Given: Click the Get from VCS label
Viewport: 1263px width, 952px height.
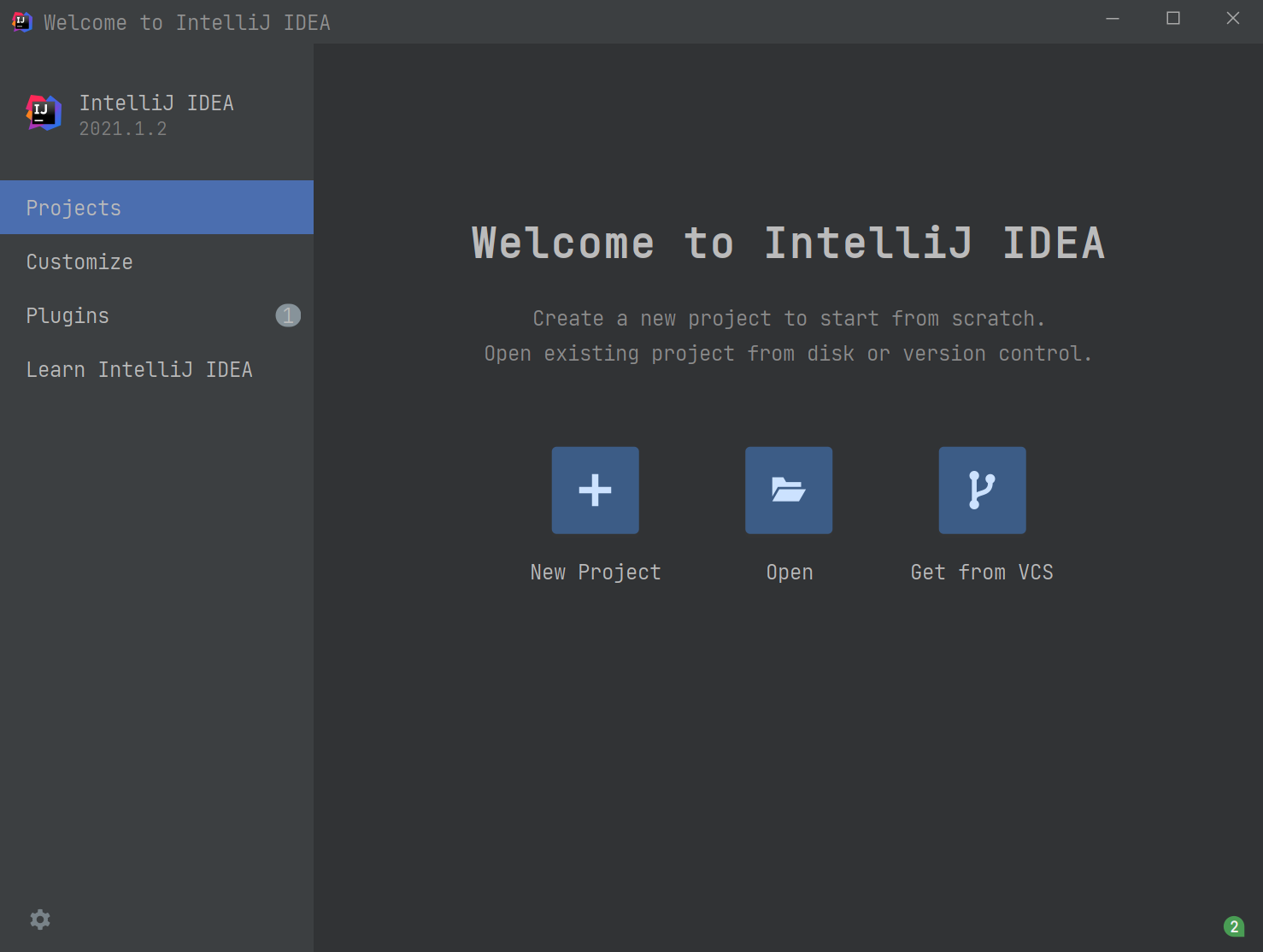Looking at the screenshot, I should pyautogui.click(x=981, y=572).
